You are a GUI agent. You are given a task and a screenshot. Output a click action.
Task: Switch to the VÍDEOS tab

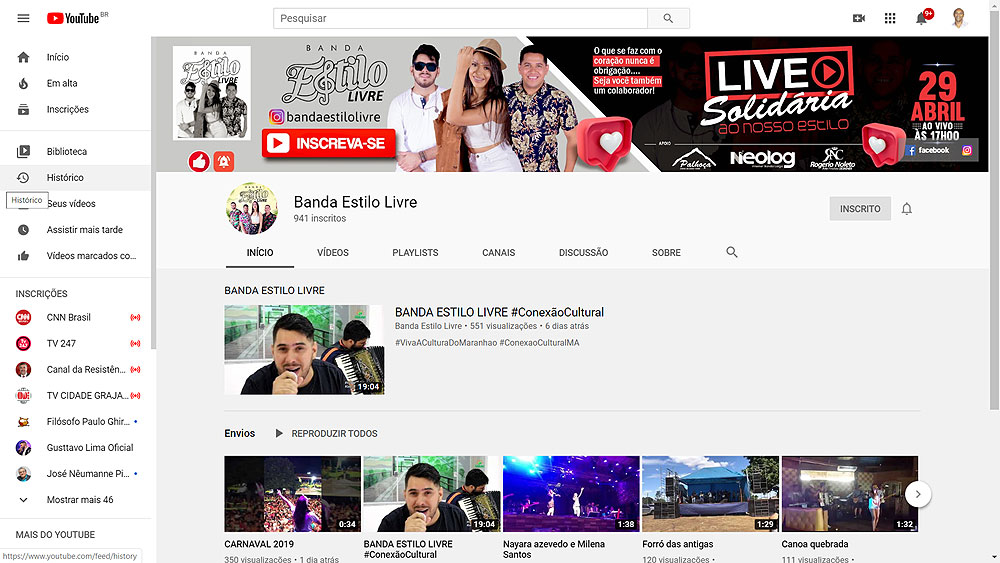[333, 252]
